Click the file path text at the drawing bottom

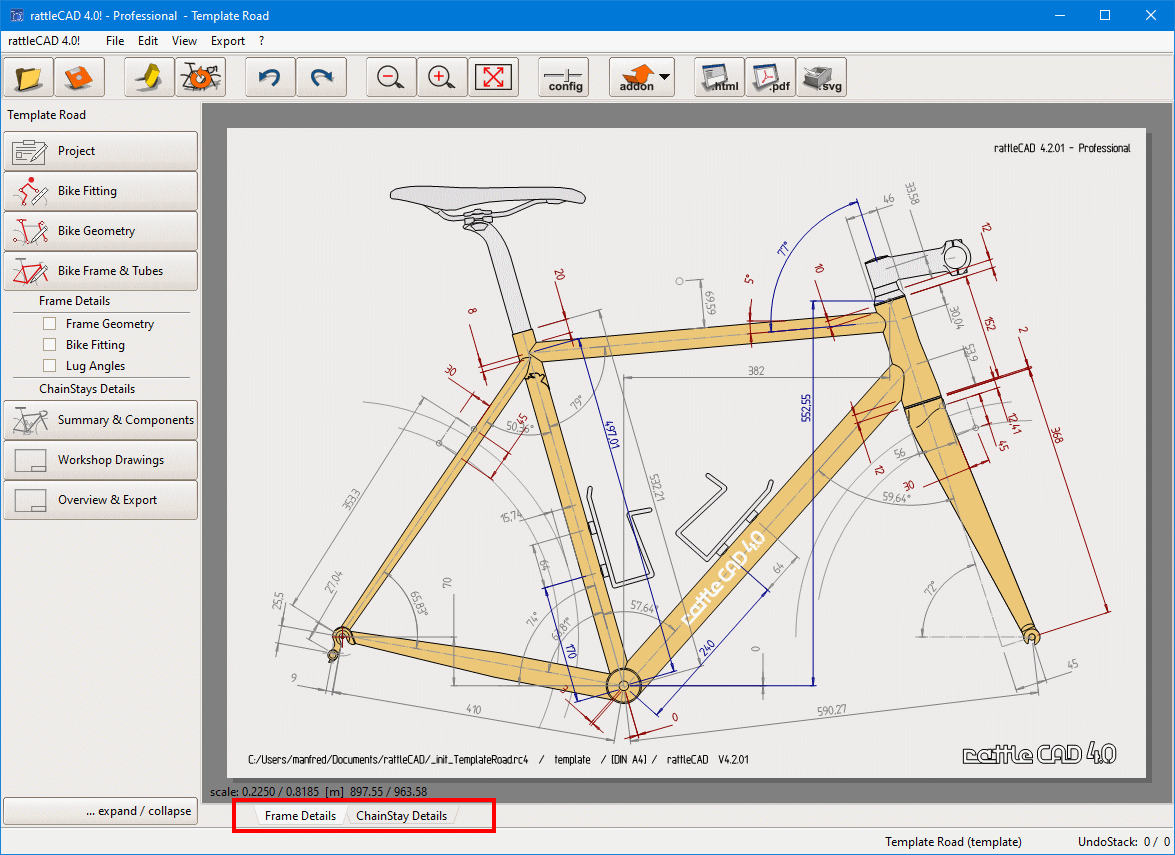pyautogui.click(x=388, y=759)
